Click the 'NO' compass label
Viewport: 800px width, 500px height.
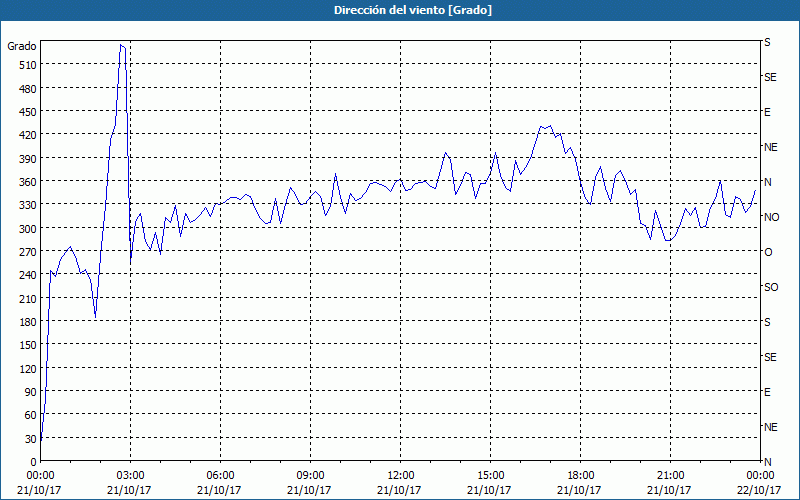tap(771, 217)
